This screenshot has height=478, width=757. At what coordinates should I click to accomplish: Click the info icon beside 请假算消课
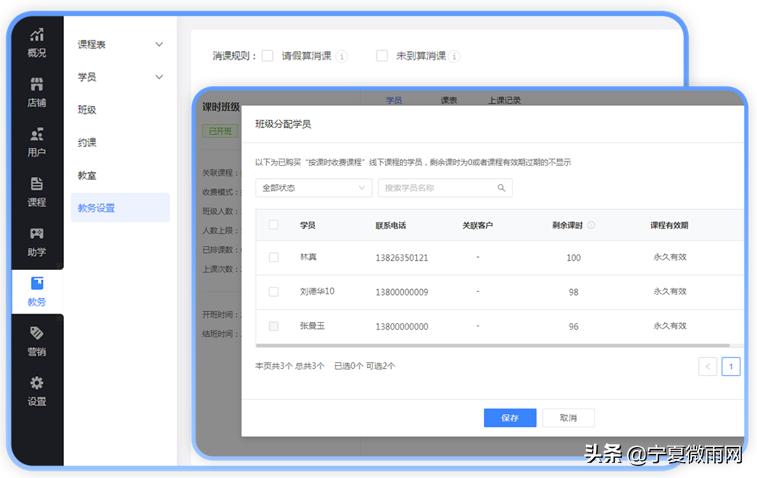point(342,56)
